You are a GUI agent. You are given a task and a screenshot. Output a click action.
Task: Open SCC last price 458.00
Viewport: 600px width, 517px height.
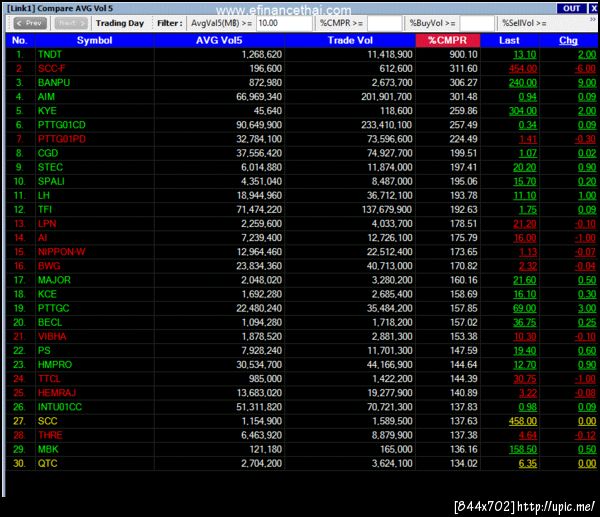click(522, 421)
